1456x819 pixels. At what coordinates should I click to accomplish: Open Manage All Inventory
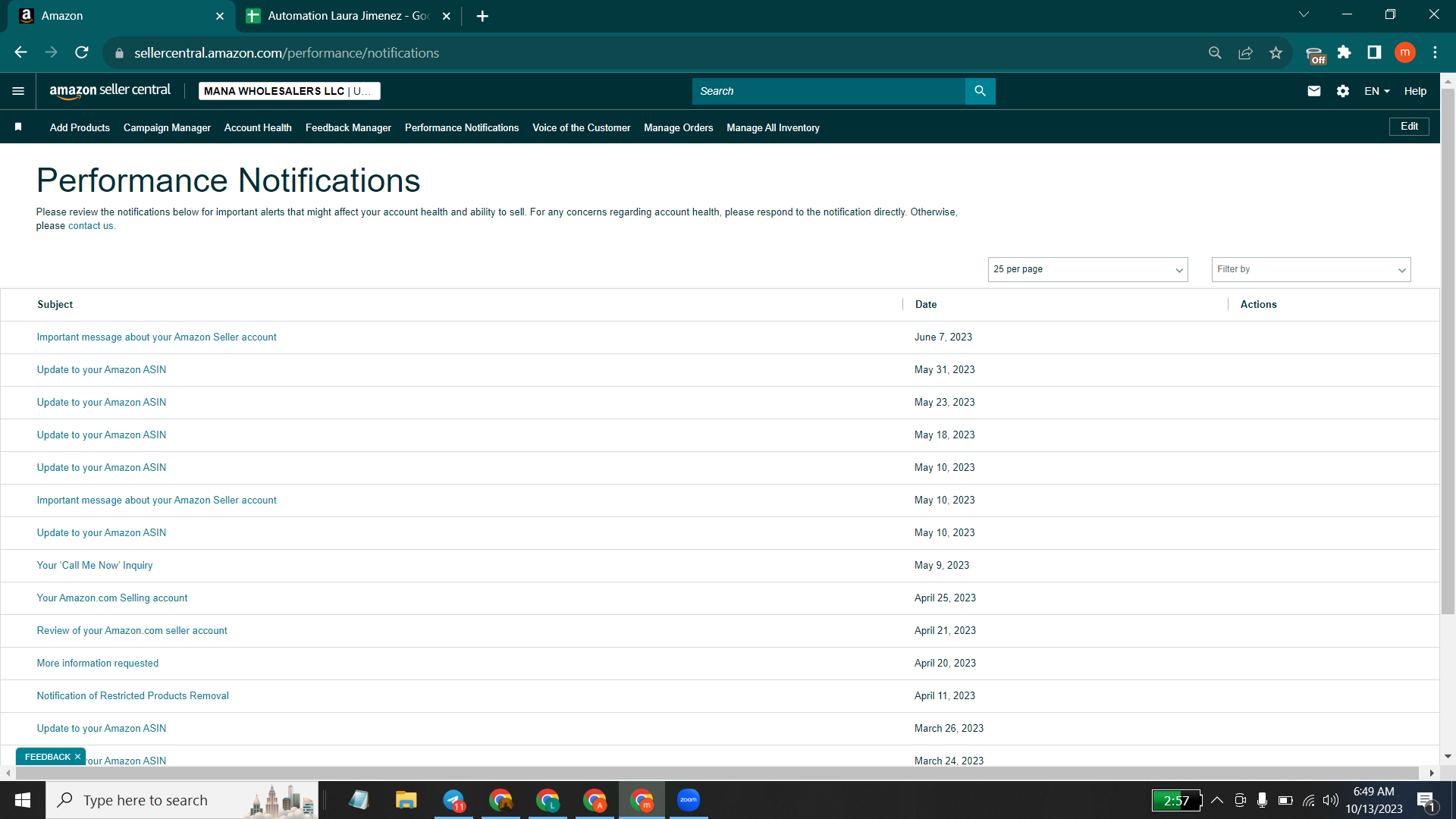[x=773, y=127]
